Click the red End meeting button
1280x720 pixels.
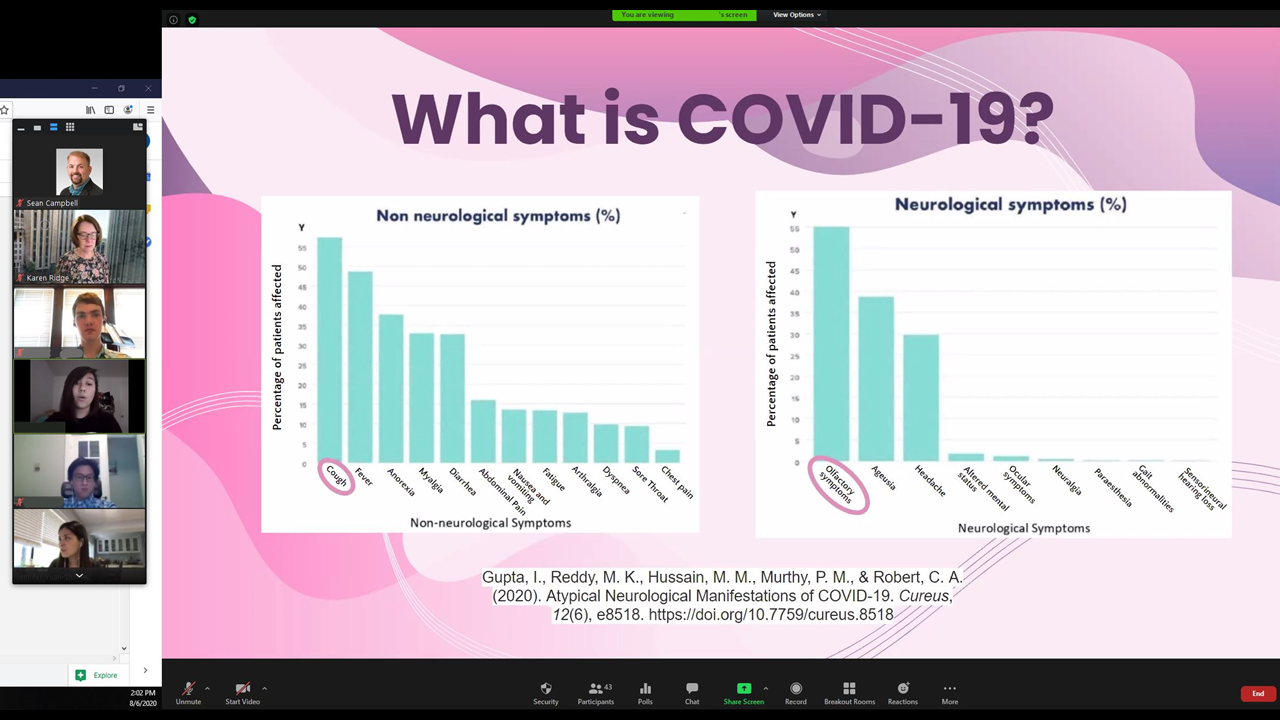(1258, 693)
